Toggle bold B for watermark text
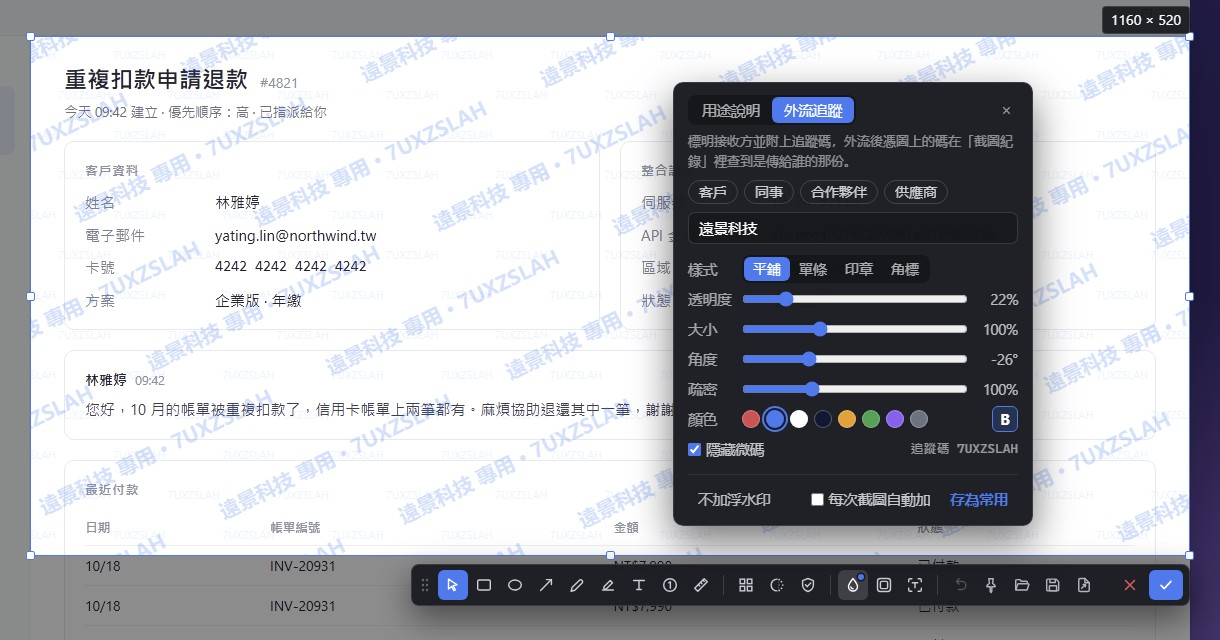The image size is (1220, 640). 1005,419
